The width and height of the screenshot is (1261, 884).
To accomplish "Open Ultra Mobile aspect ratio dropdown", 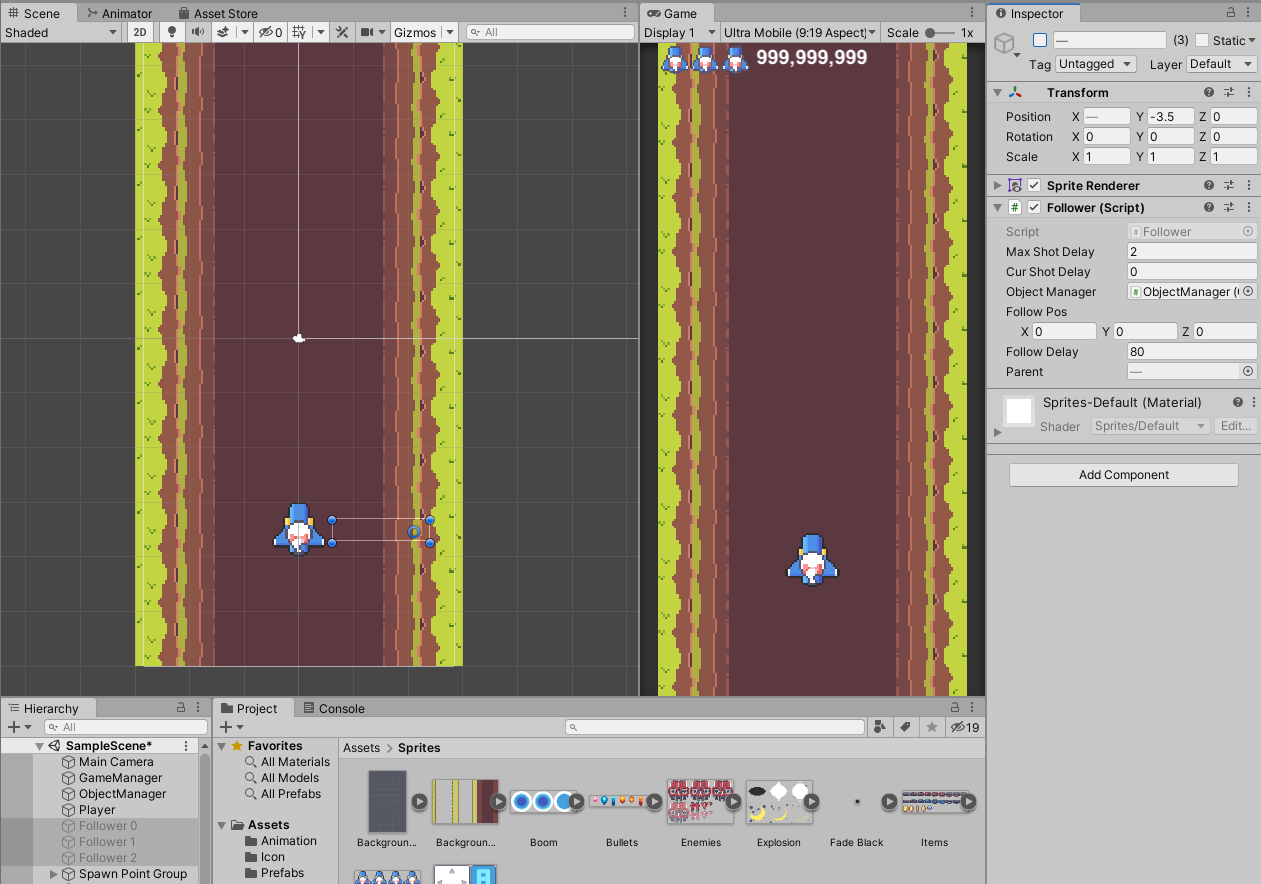I will coord(801,32).
